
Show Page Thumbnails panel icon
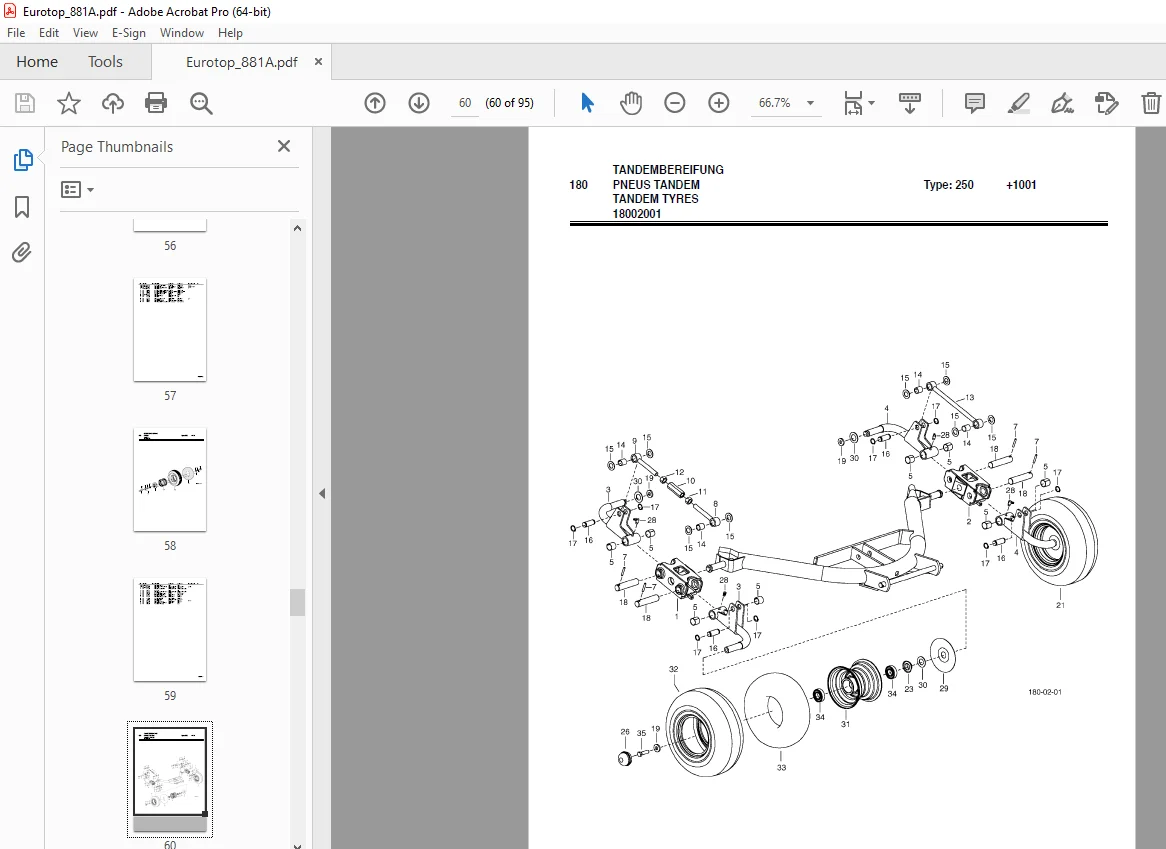click(x=22, y=160)
